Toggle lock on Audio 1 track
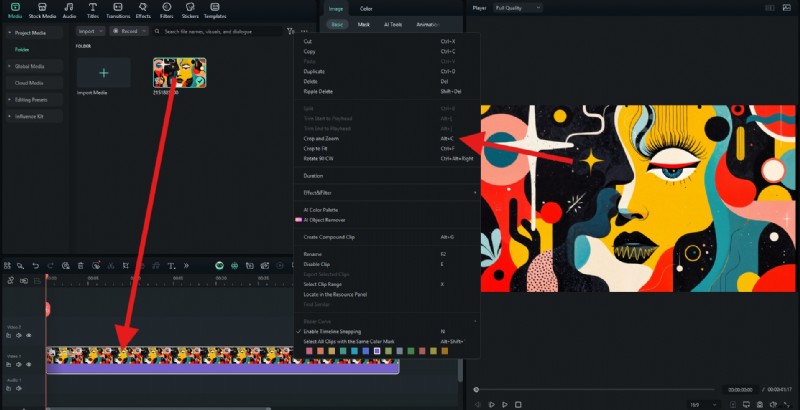The image size is (800, 410). point(9,389)
